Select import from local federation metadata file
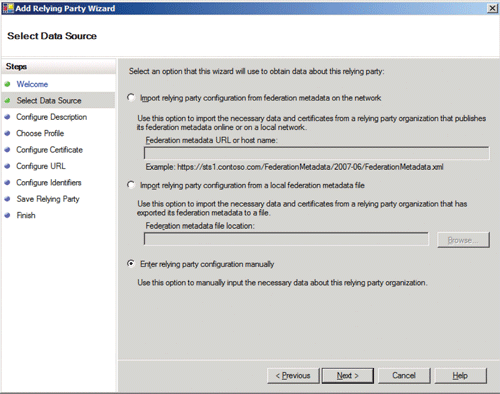Screen dimensions: 500x394 click(131, 185)
